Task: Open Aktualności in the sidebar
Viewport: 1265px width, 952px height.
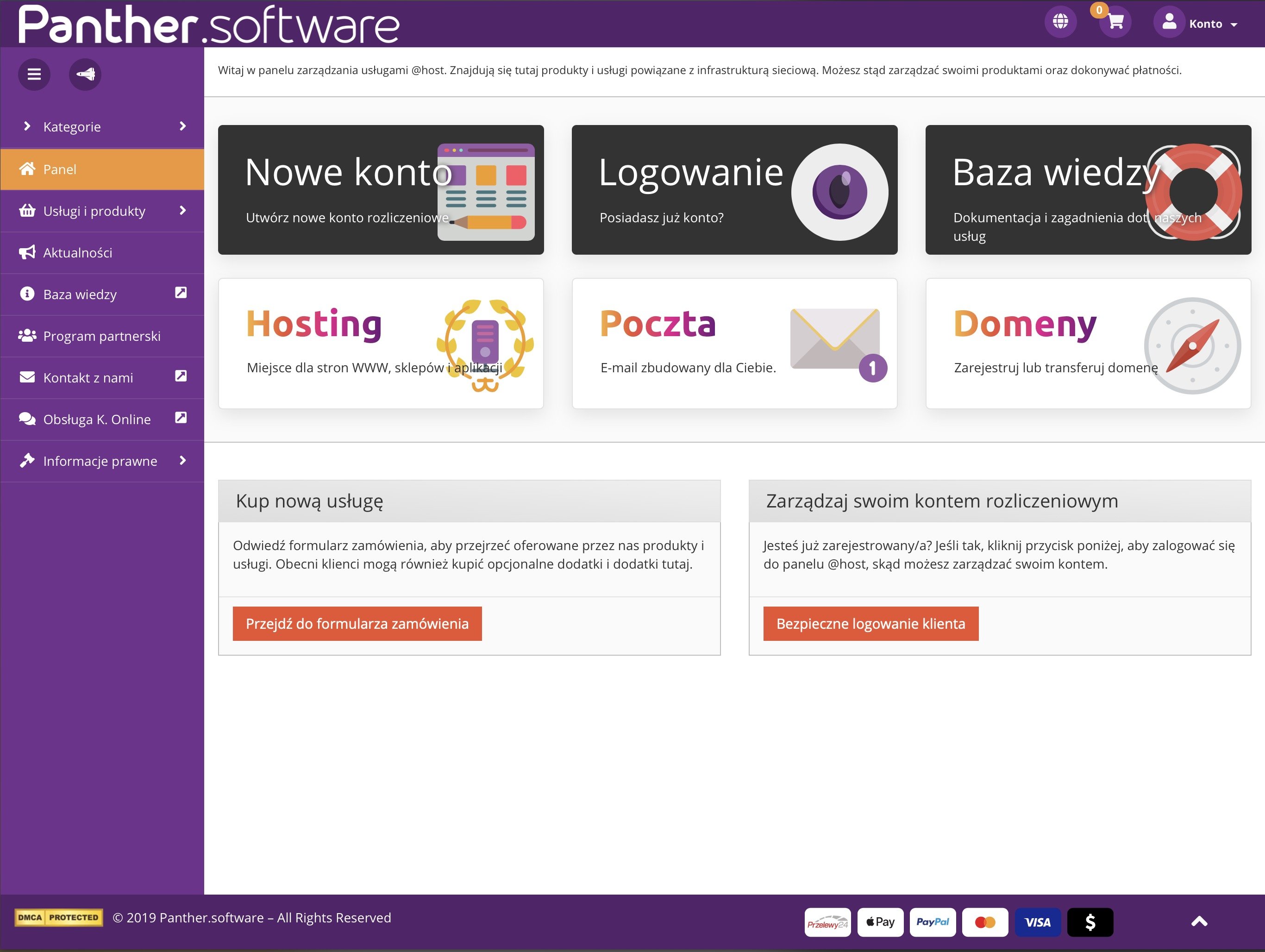Action: tap(102, 253)
